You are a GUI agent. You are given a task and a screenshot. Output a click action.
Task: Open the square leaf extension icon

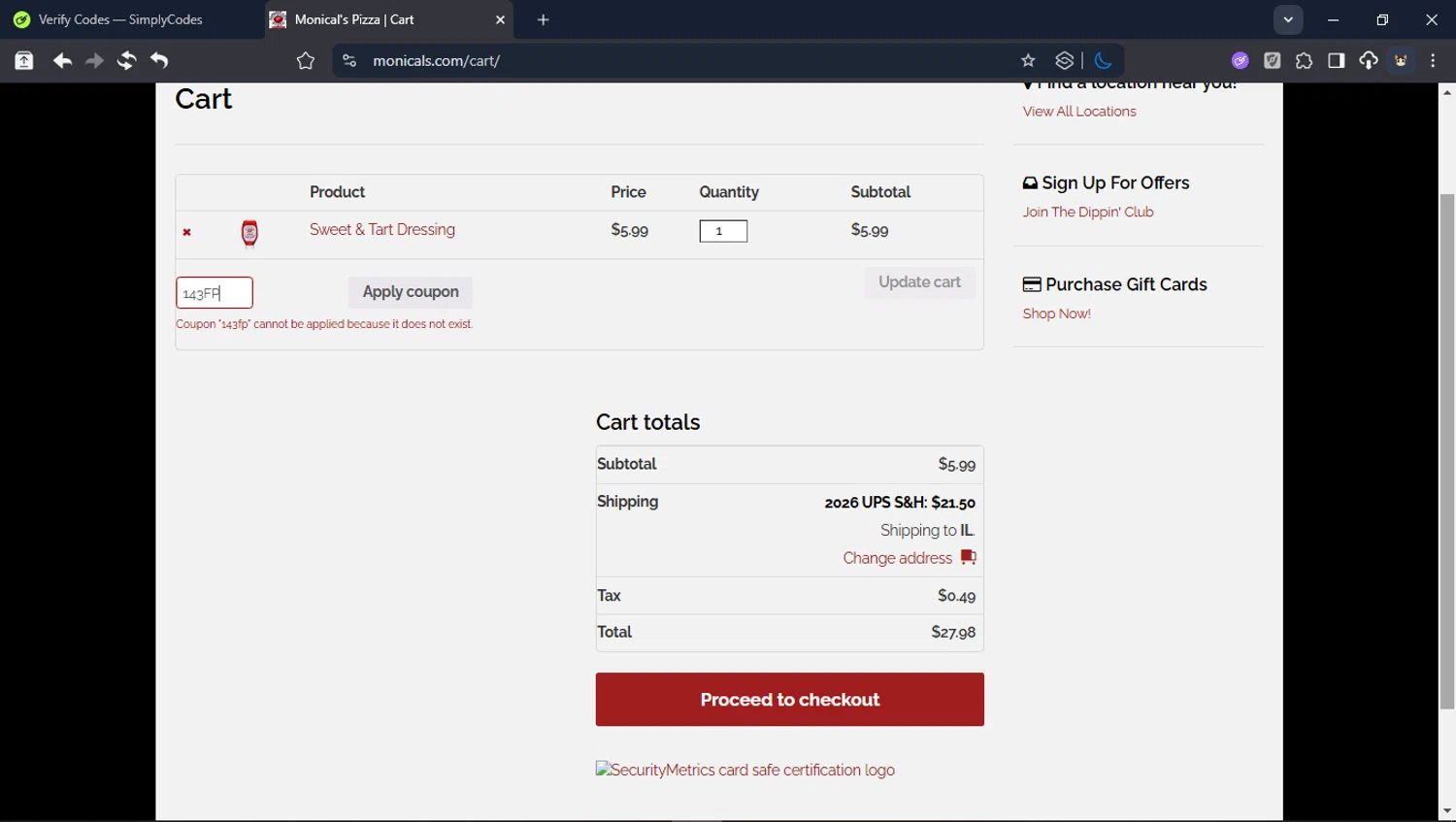(x=1273, y=61)
